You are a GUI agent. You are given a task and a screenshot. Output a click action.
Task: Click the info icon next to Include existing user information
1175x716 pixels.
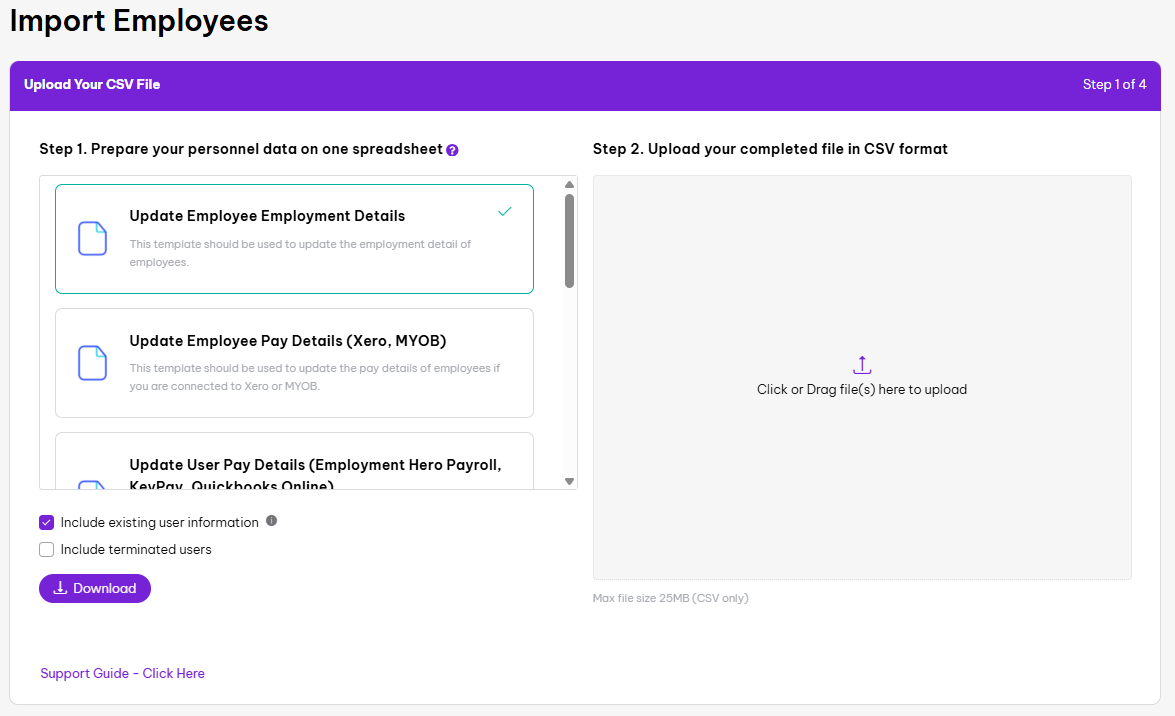tap(271, 521)
